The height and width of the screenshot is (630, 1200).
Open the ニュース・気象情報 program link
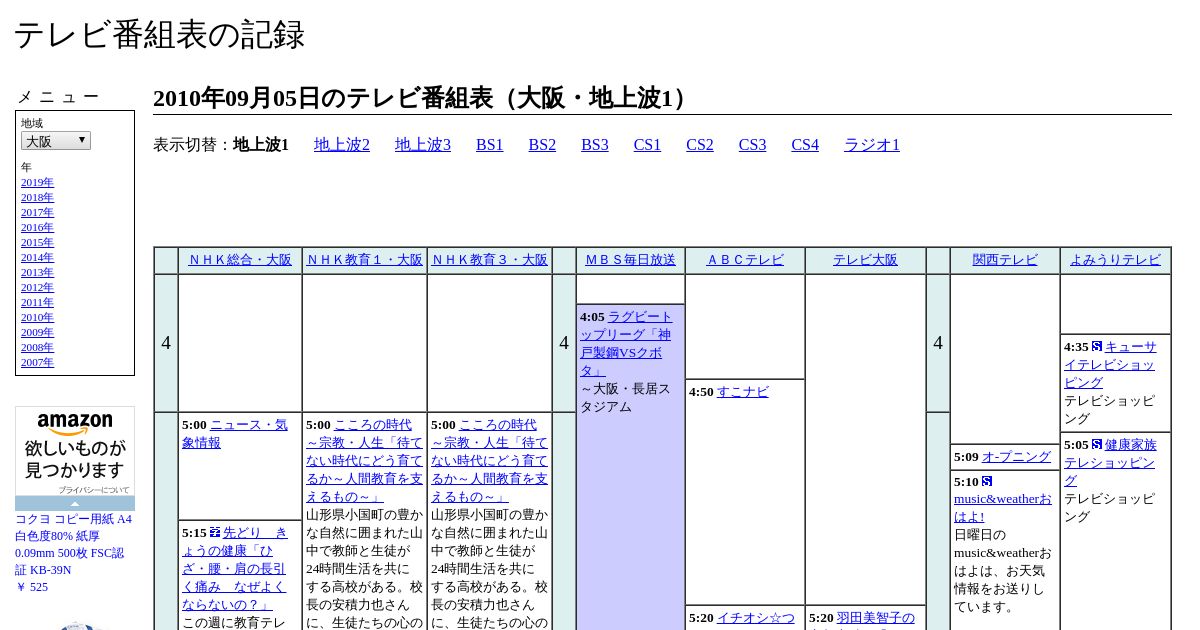pyautogui.click(x=236, y=434)
